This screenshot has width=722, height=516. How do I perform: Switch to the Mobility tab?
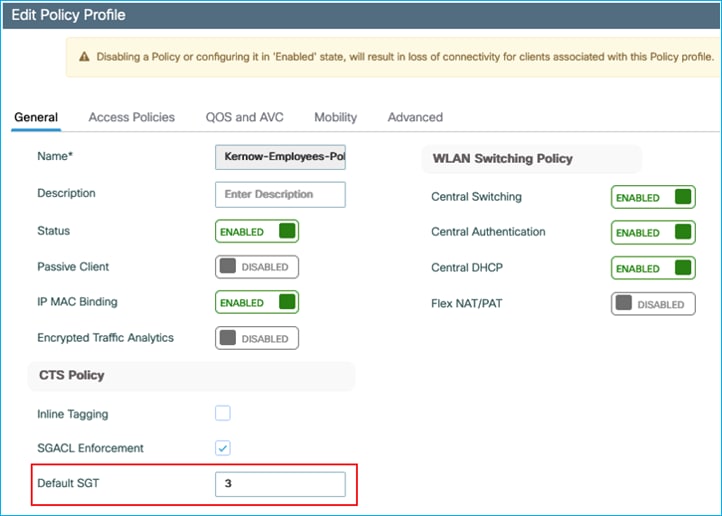[x=336, y=117]
